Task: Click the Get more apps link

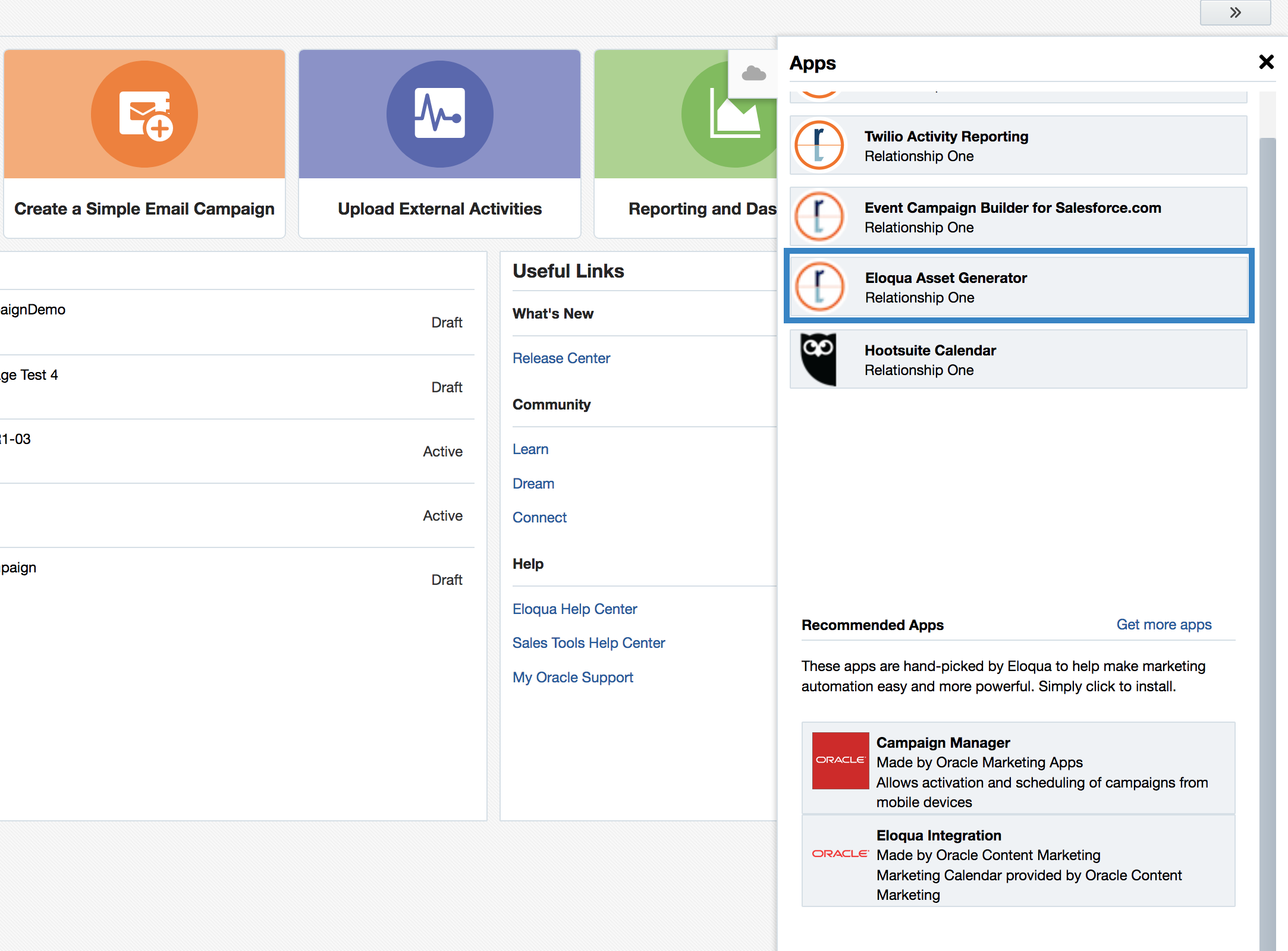Action: point(1163,625)
